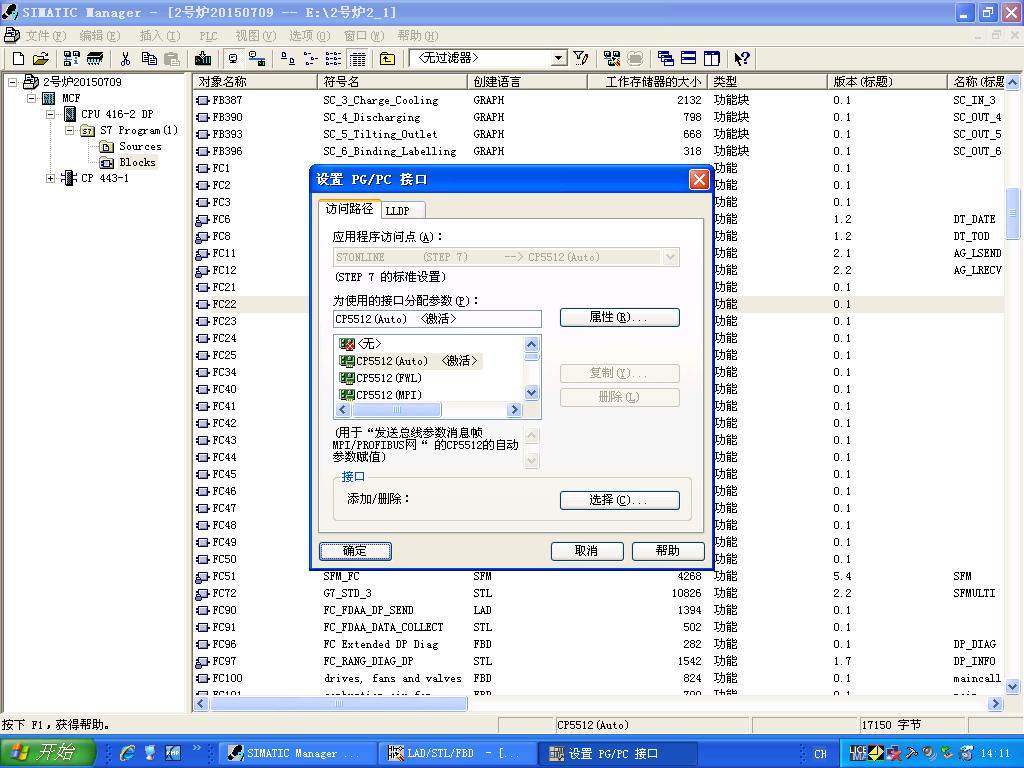The width and height of the screenshot is (1024, 768).
Task: Click the filter edit funnel icon
Action: click(581, 59)
